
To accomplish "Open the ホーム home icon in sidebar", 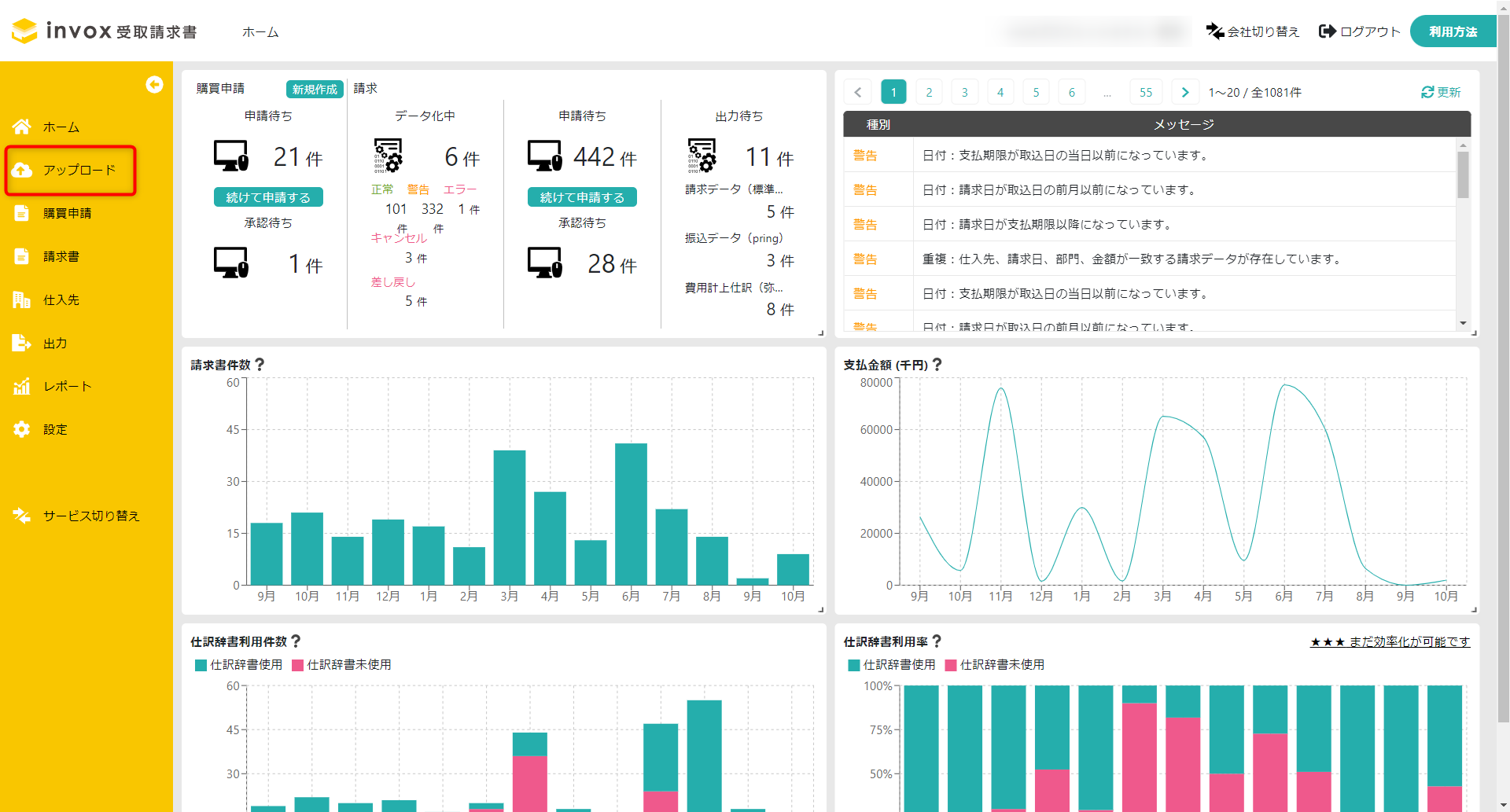I will point(22,127).
